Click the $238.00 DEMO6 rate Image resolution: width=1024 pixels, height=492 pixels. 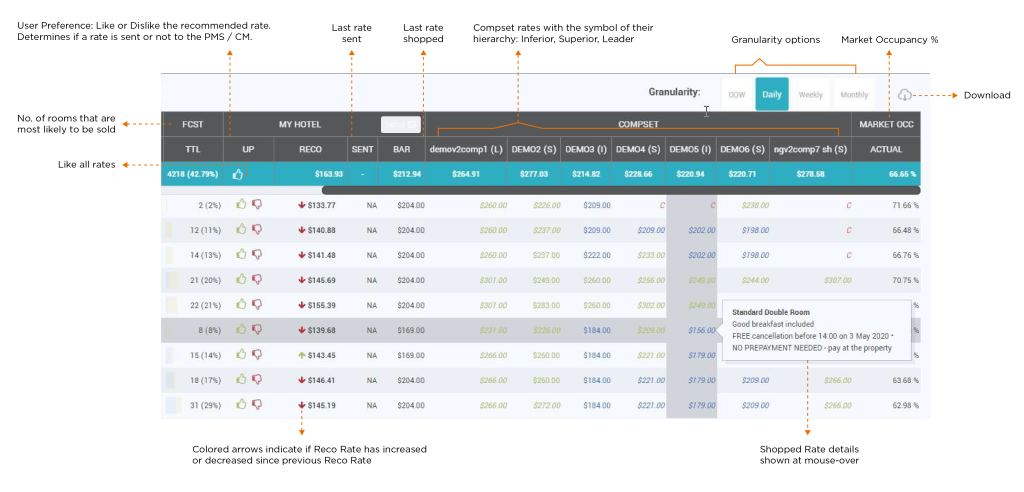point(755,205)
